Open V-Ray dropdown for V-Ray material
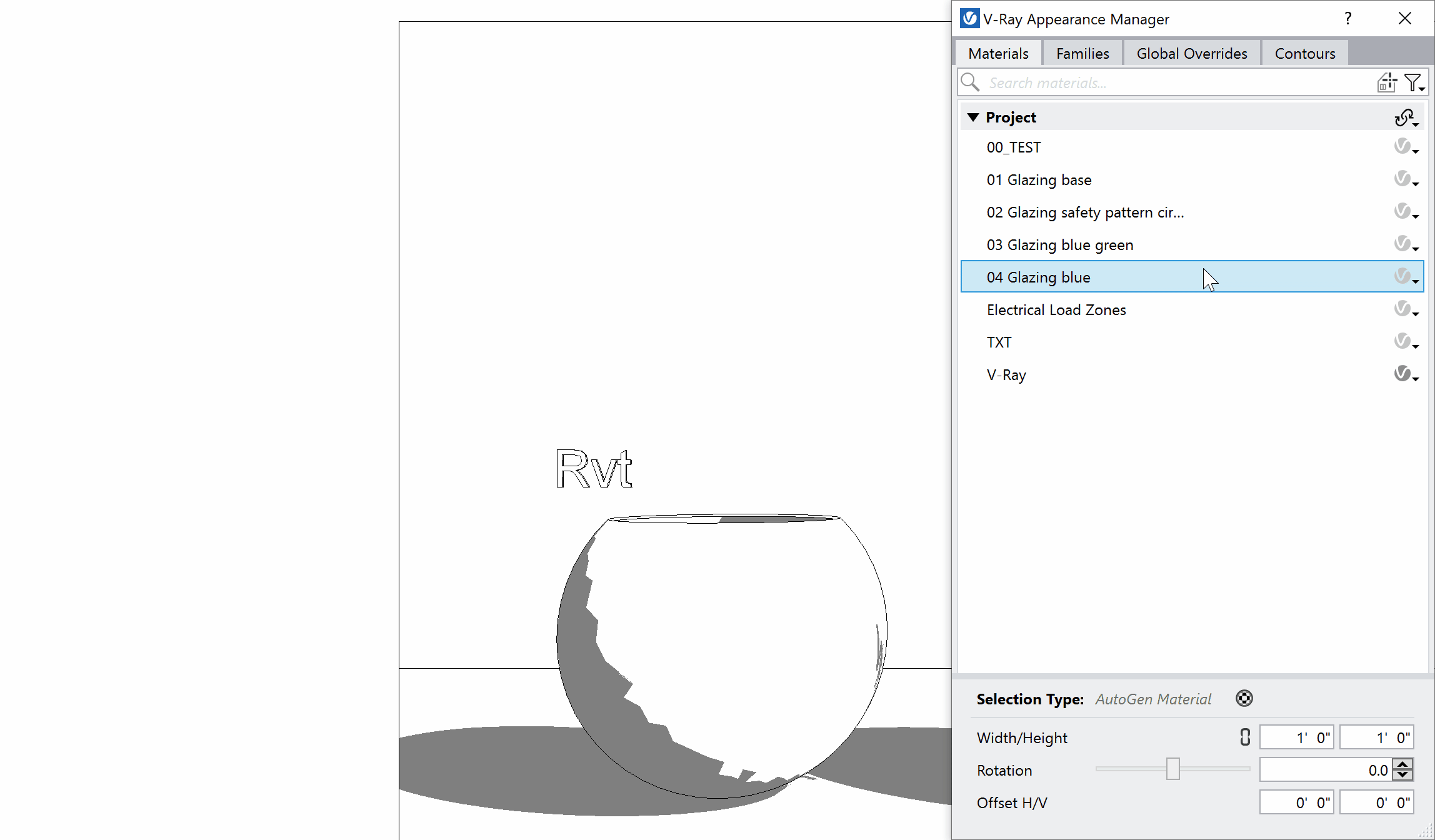This screenshot has width=1435, height=840. [x=1406, y=374]
